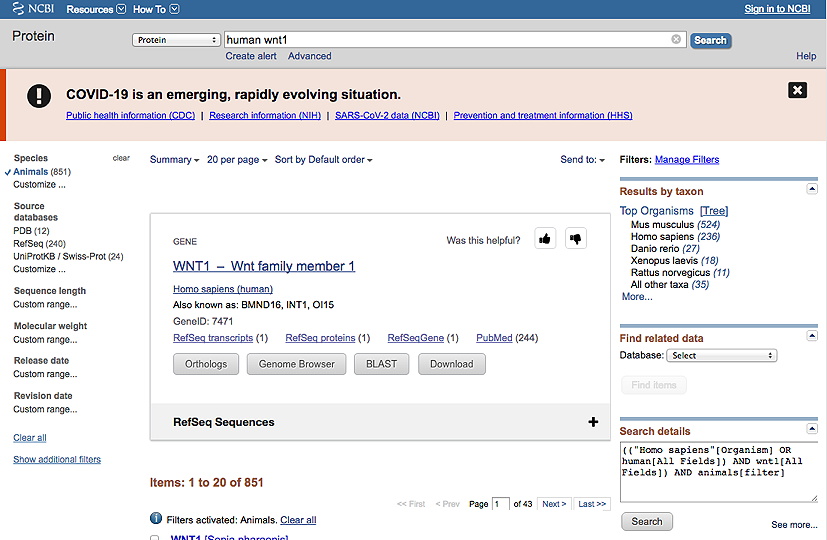Clear the search box text icon
The width and height of the screenshot is (827, 540).
coord(676,40)
